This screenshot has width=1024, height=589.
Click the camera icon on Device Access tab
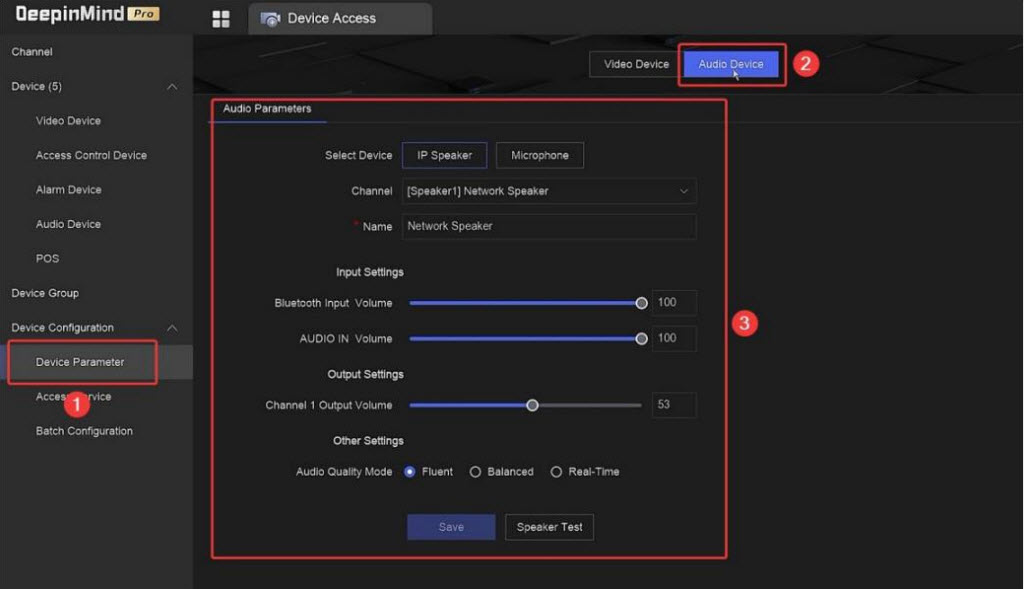click(270, 19)
